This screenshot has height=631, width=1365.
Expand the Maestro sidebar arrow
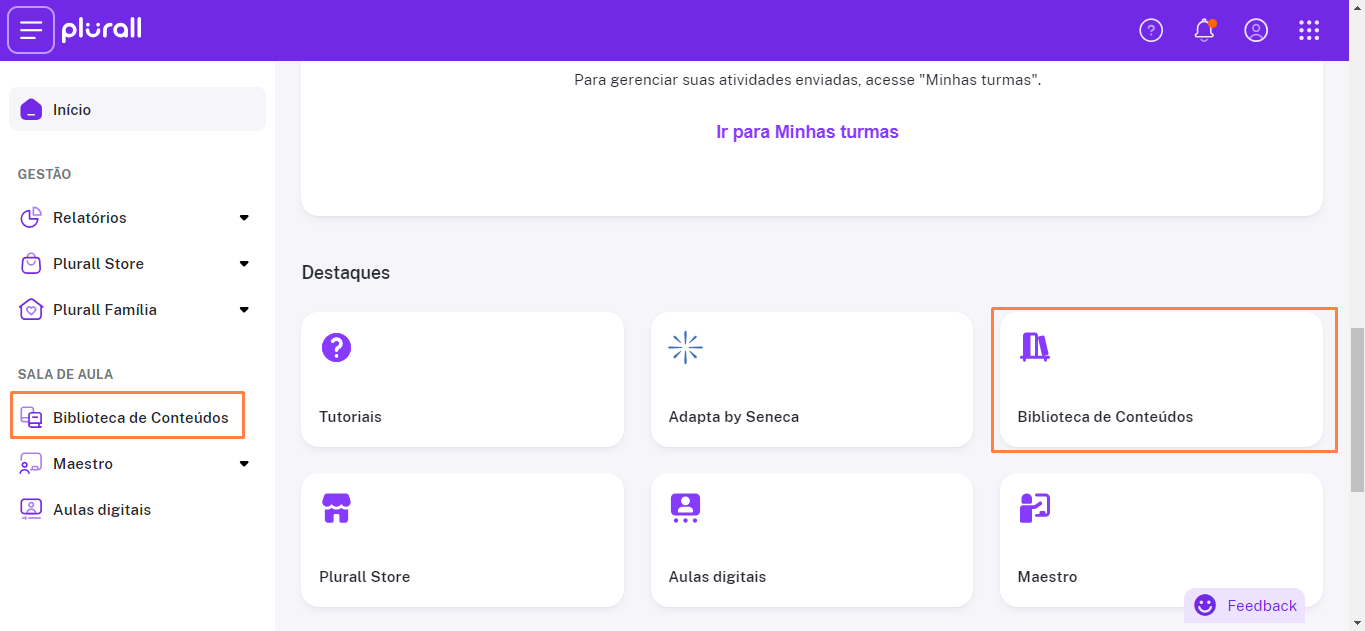[x=244, y=464]
